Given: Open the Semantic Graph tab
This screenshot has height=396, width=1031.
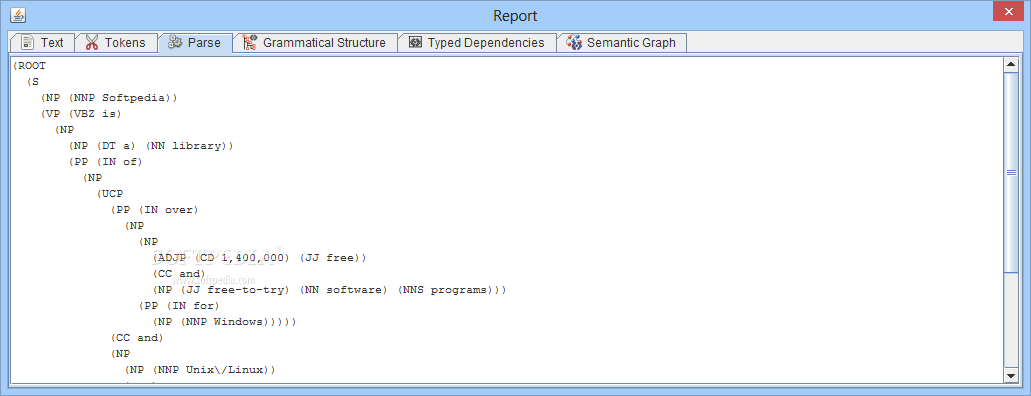Looking at the screenshot, I should [622, 43].
